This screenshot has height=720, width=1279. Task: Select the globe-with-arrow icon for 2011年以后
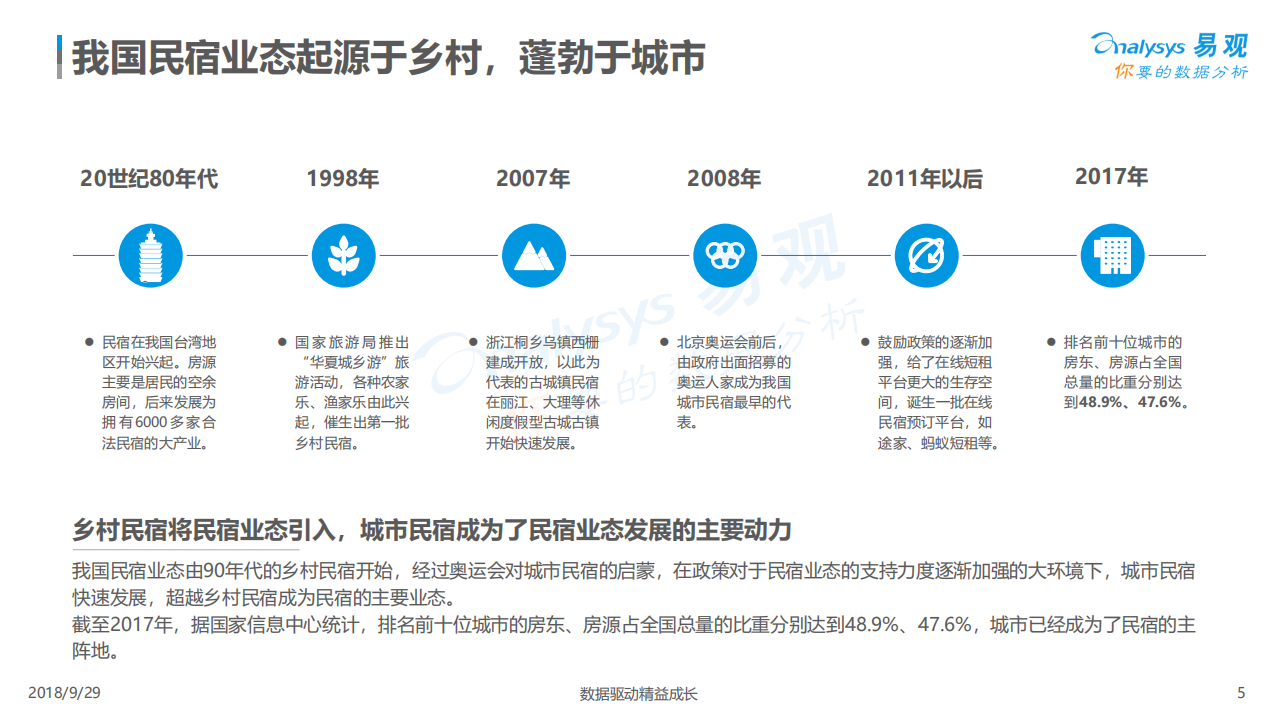click(926, 255)
